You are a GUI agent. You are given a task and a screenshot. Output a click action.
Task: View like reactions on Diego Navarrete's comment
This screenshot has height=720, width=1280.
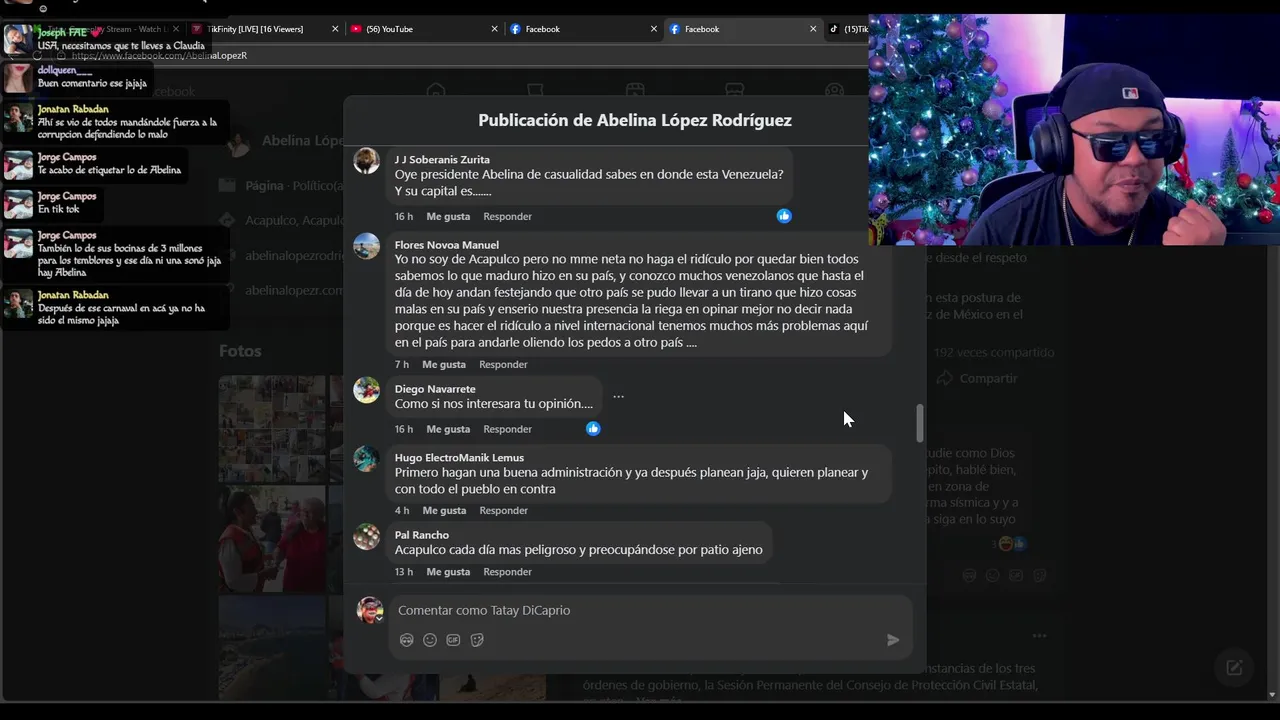tap(593, 429)
